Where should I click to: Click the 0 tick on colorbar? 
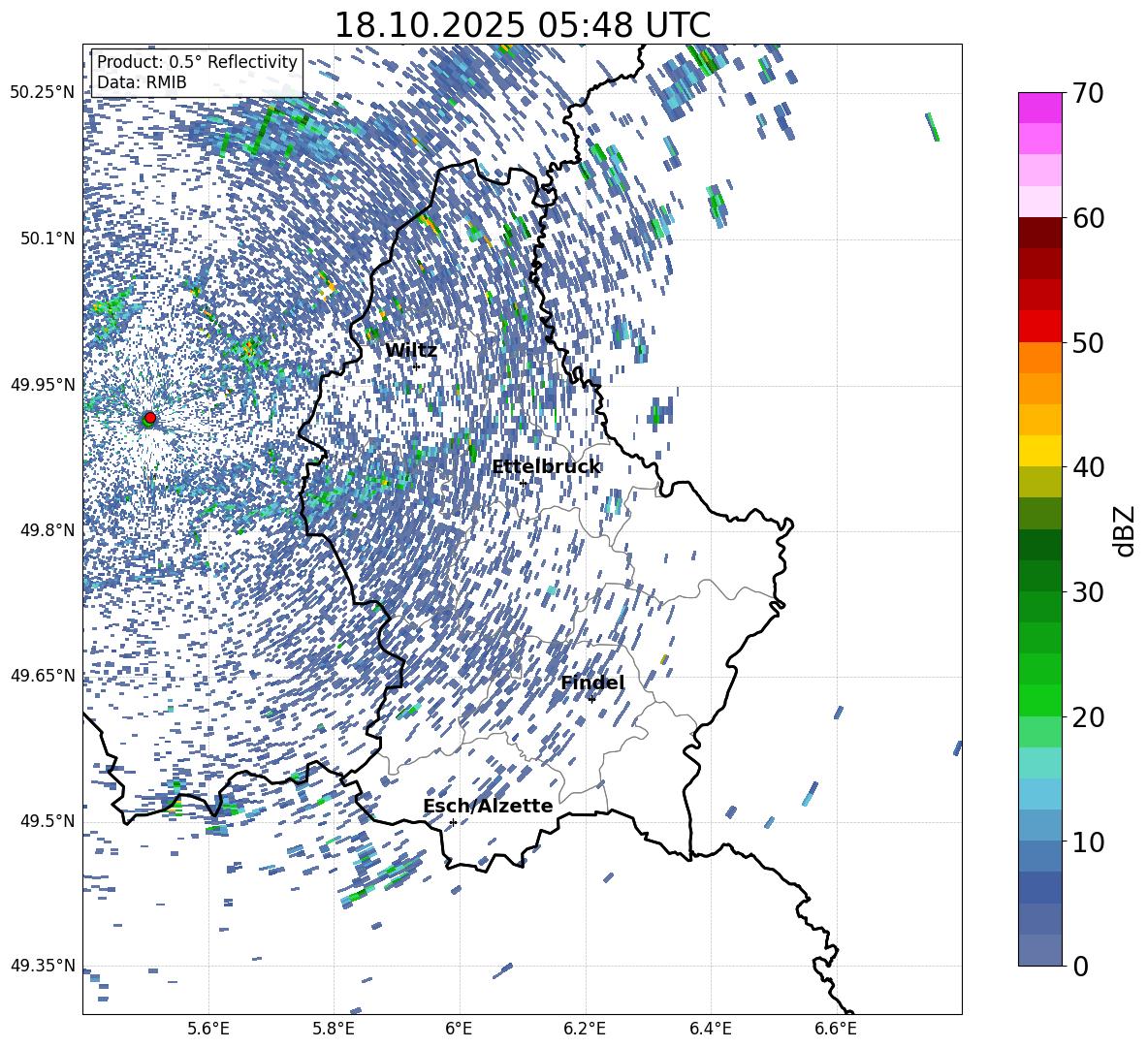click(1080, 966)
